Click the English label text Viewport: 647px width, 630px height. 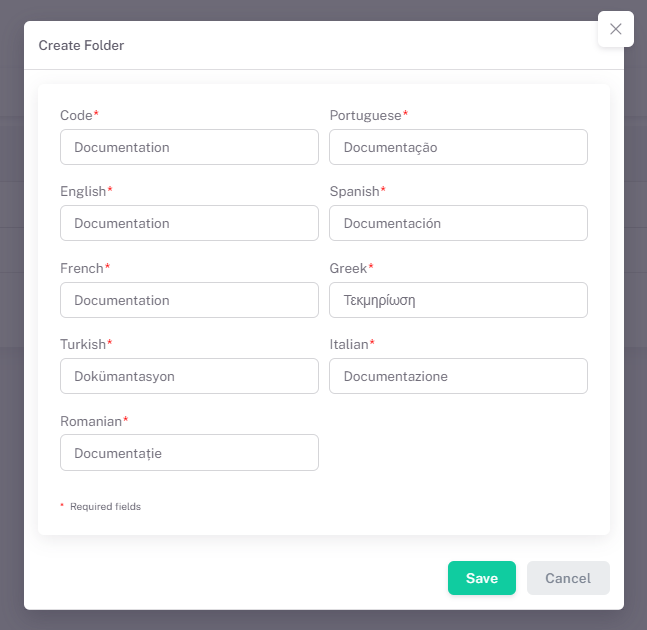click(83, 191)
